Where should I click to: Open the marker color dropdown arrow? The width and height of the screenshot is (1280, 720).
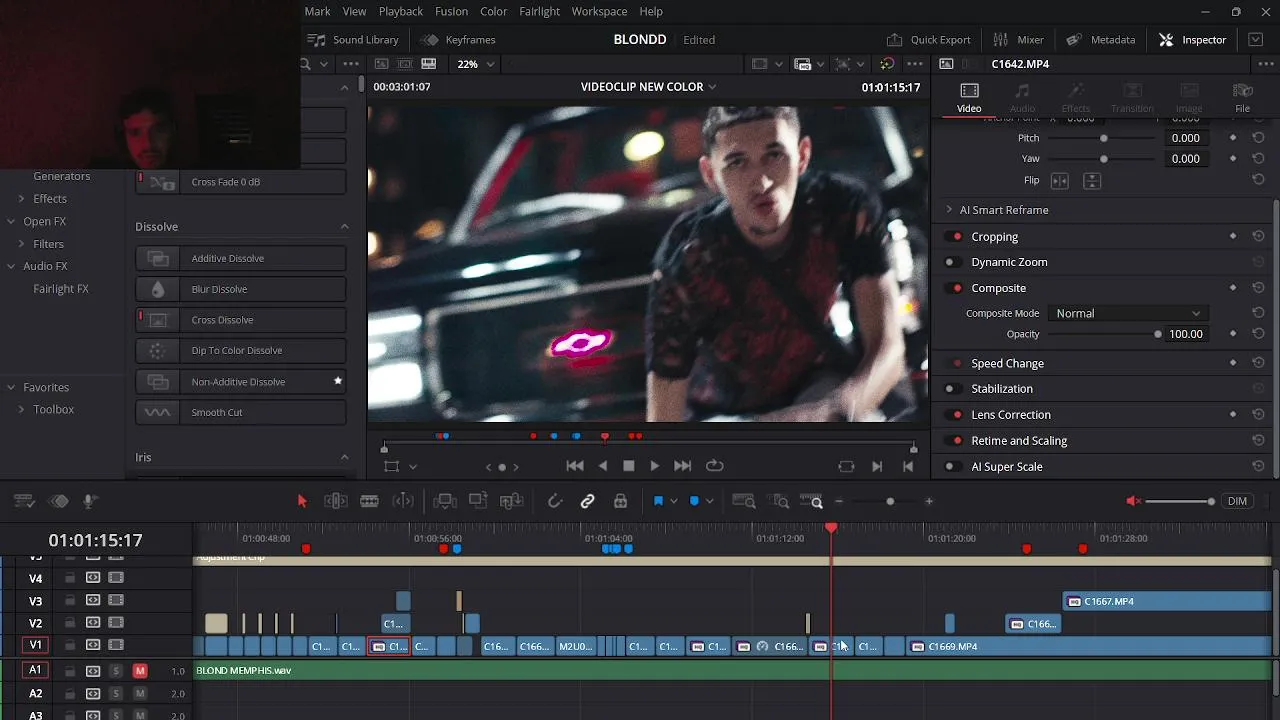pyautogui.click(x=709, y=501)
